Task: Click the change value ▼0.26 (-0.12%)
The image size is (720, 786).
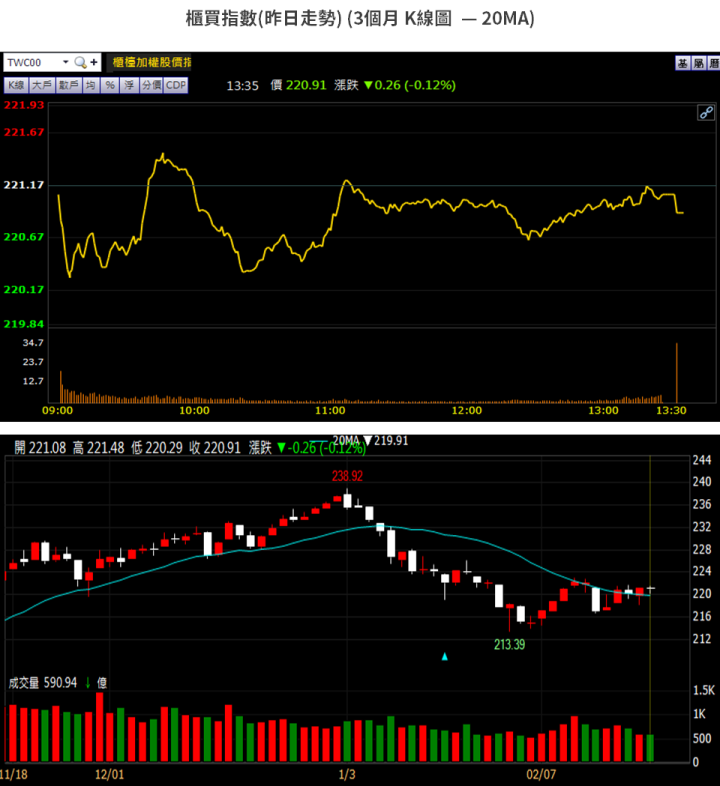Action: [410, 85]
